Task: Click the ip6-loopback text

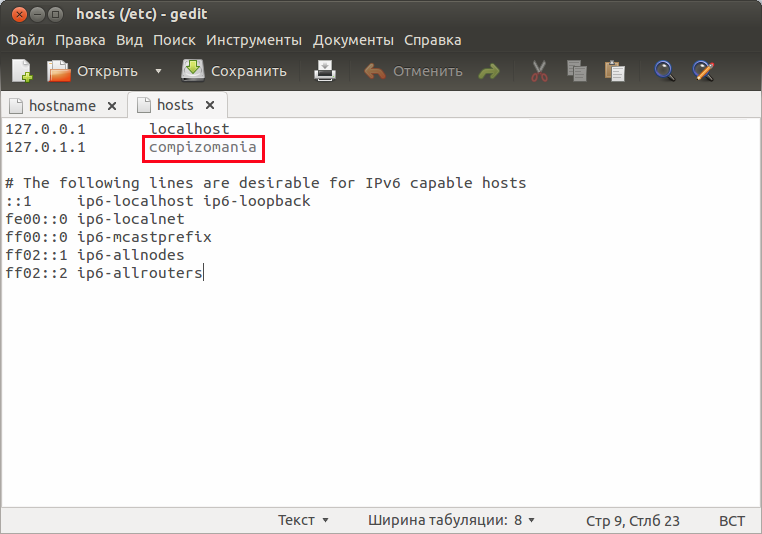Action: point(257,201)
